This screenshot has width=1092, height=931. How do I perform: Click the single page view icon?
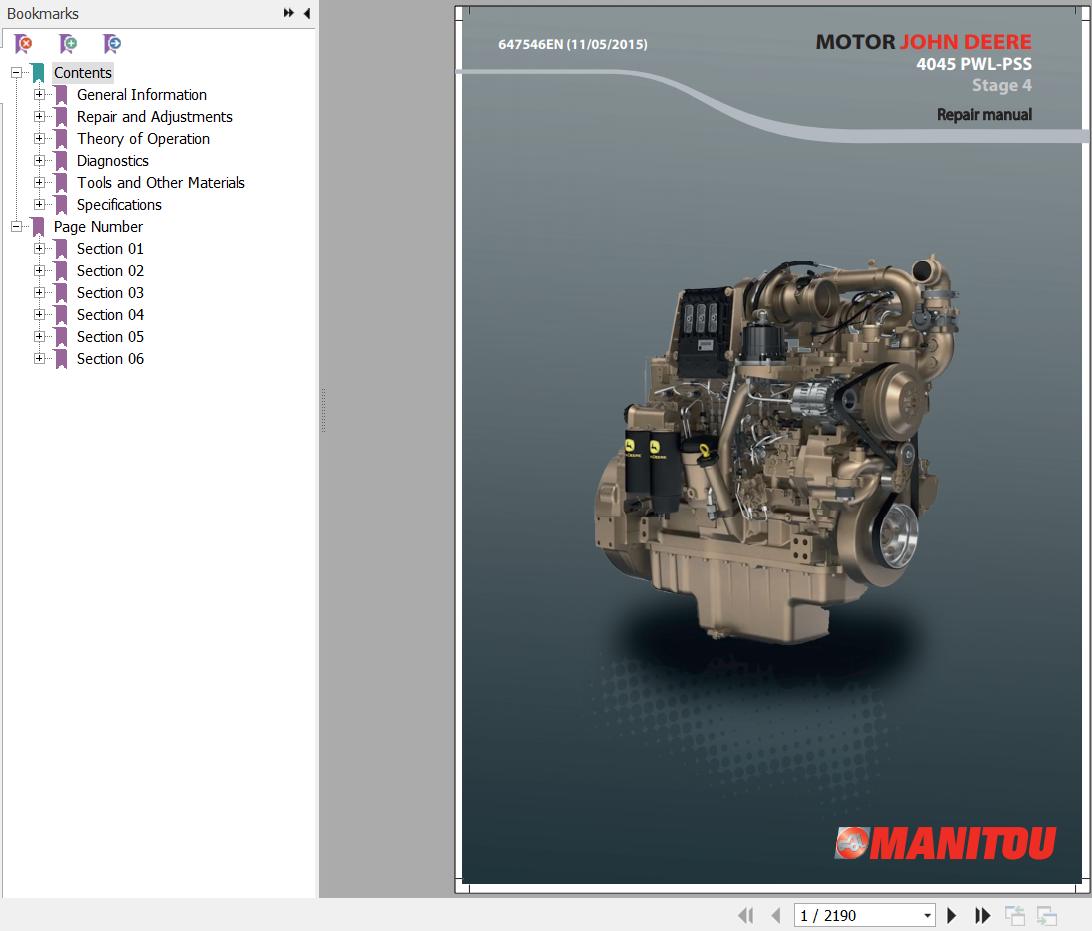coord(1015,915)
